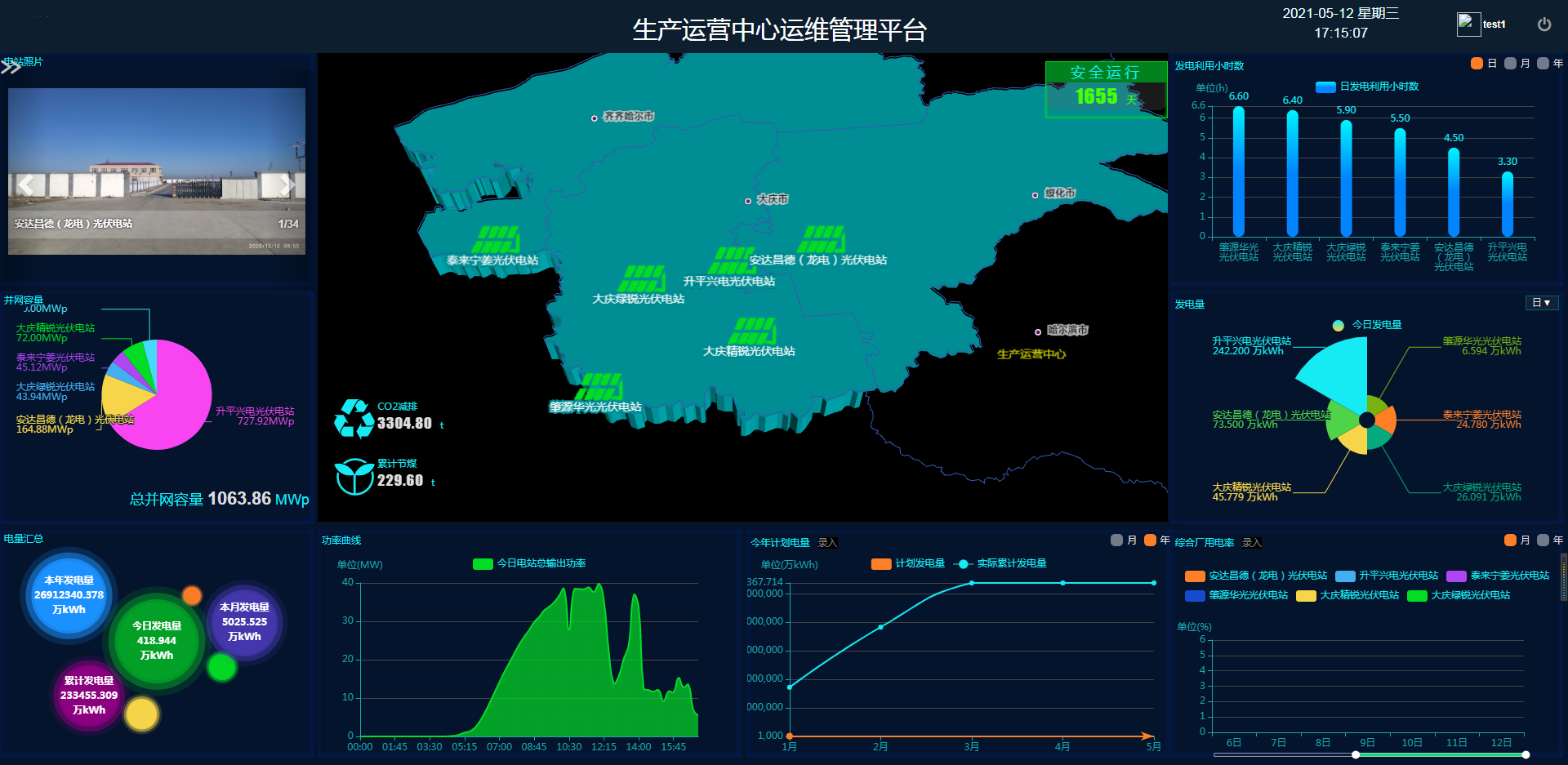Select 月 in 发电利用小时数 panel

pos(1510,64)
